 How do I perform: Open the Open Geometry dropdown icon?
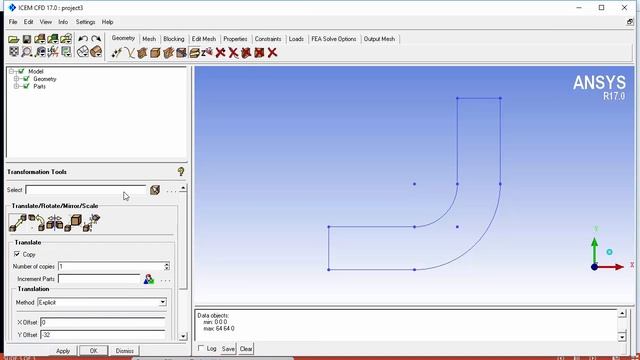[40, 39]
